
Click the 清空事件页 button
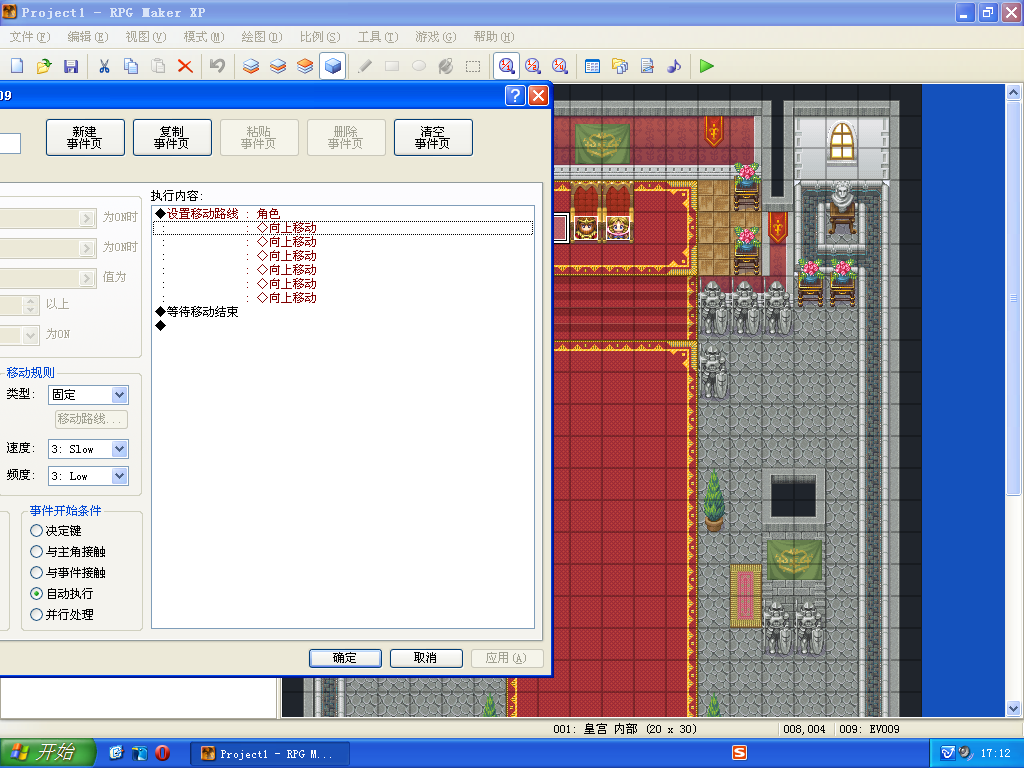coord(433,137)
